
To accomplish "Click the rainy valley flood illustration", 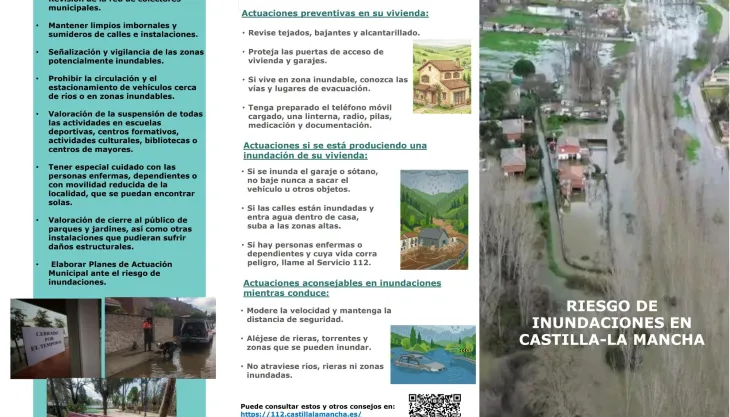I will click(434, 220).
